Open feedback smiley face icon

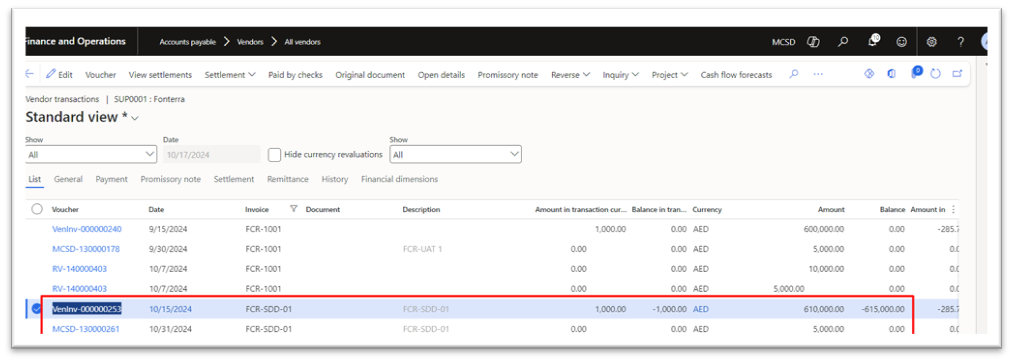click(901, 42)
